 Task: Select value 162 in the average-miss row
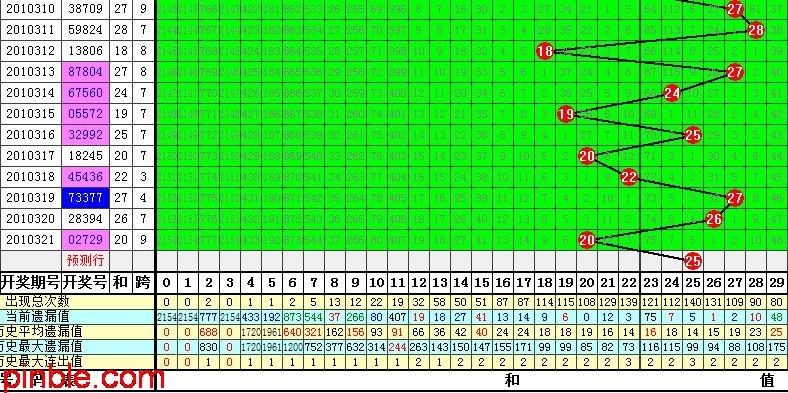click(335, 332)
